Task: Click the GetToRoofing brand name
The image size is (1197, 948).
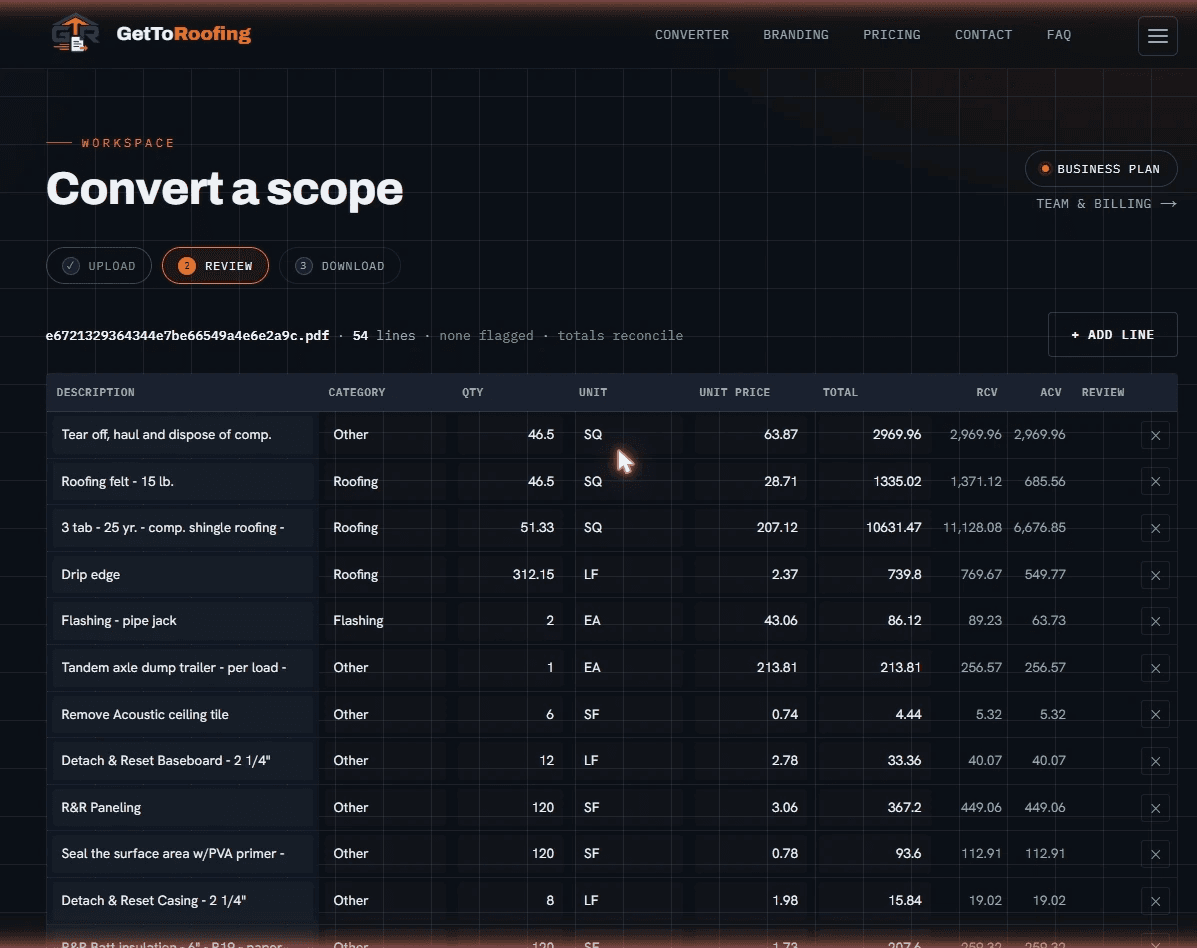Action: click(184, 34)
